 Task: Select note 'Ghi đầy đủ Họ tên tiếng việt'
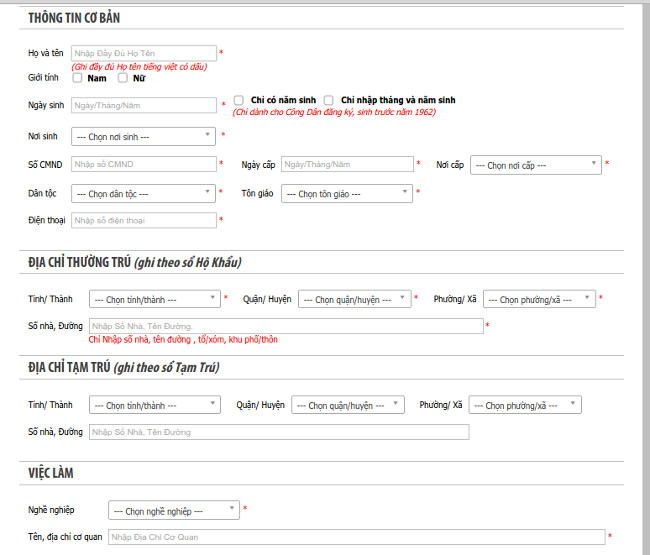pos(139,67)
